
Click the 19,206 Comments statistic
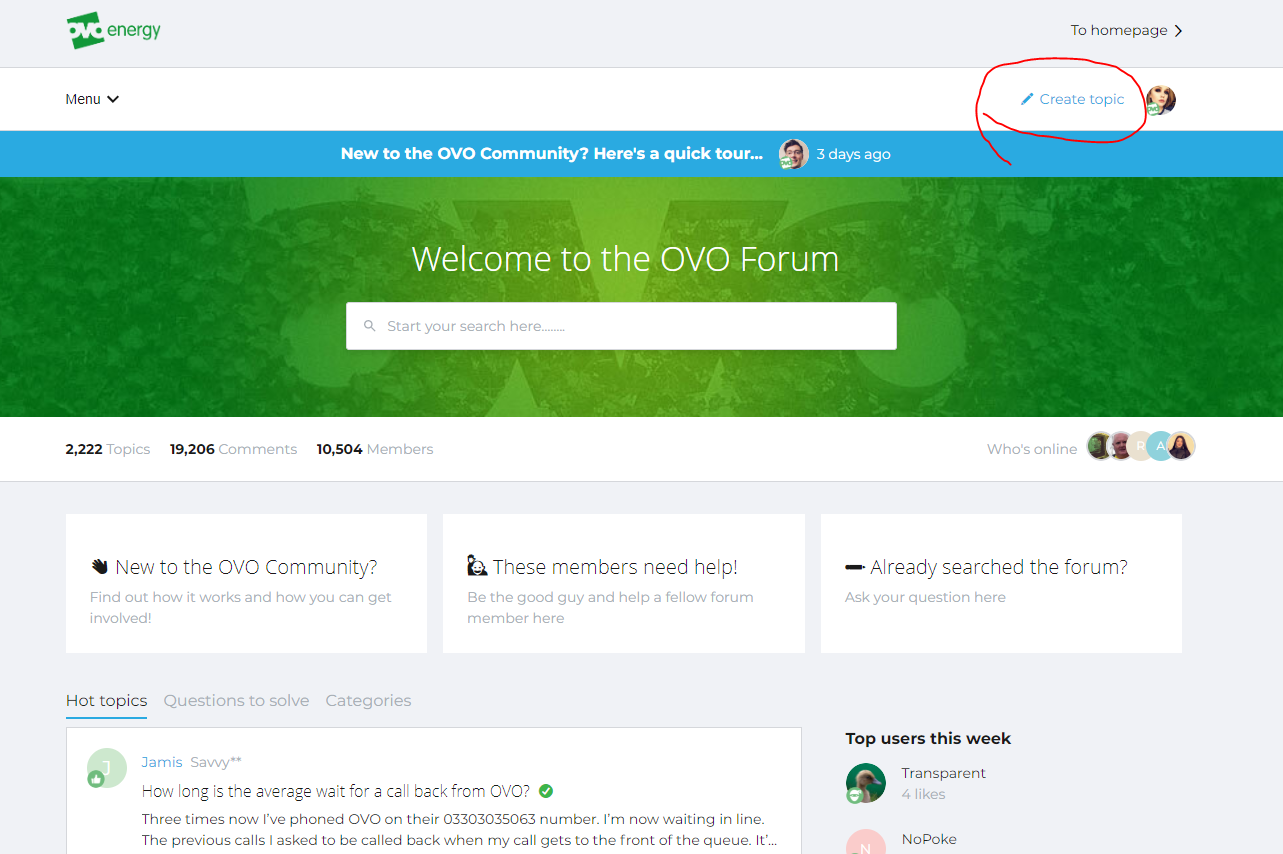point(233,449)
